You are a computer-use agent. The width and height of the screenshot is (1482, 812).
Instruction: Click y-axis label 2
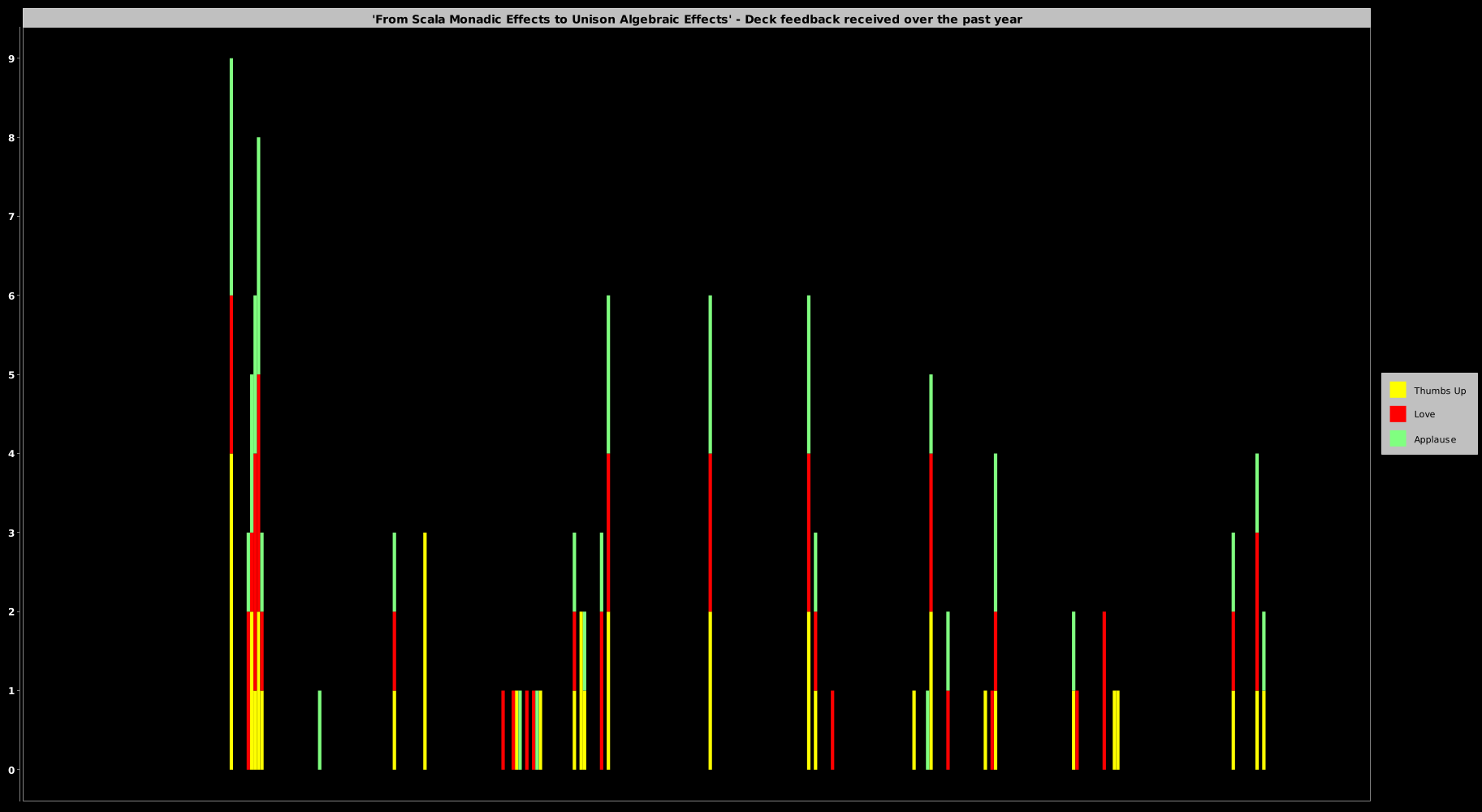[11, 611]
